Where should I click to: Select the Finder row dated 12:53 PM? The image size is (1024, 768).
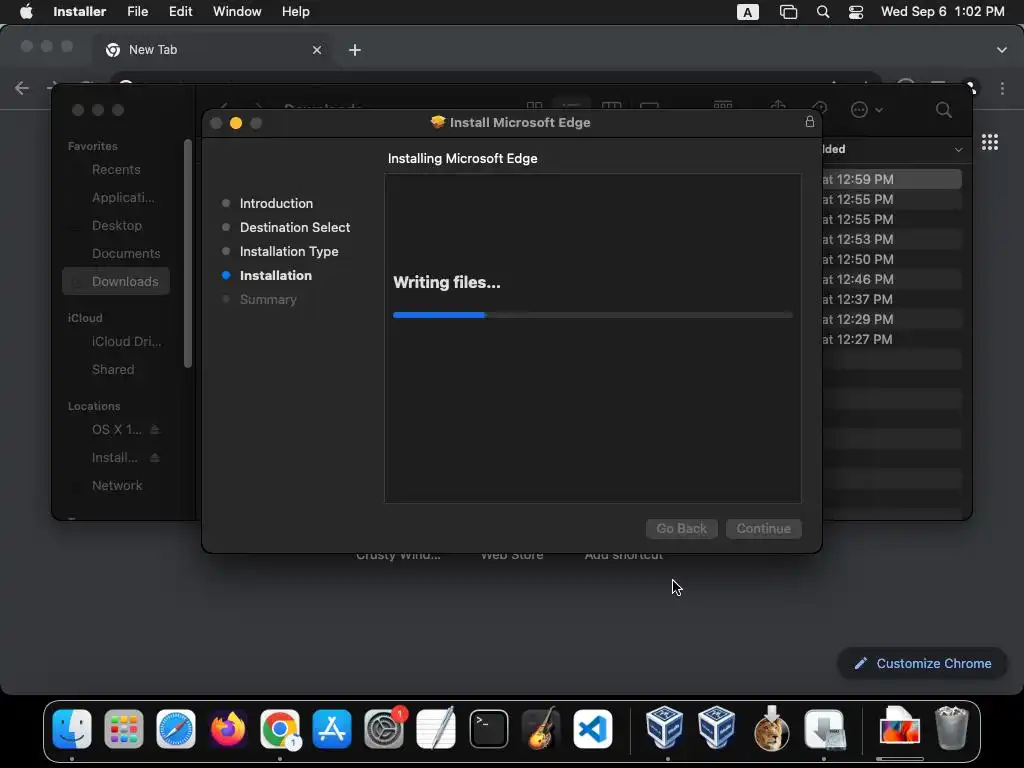point(891,239)
